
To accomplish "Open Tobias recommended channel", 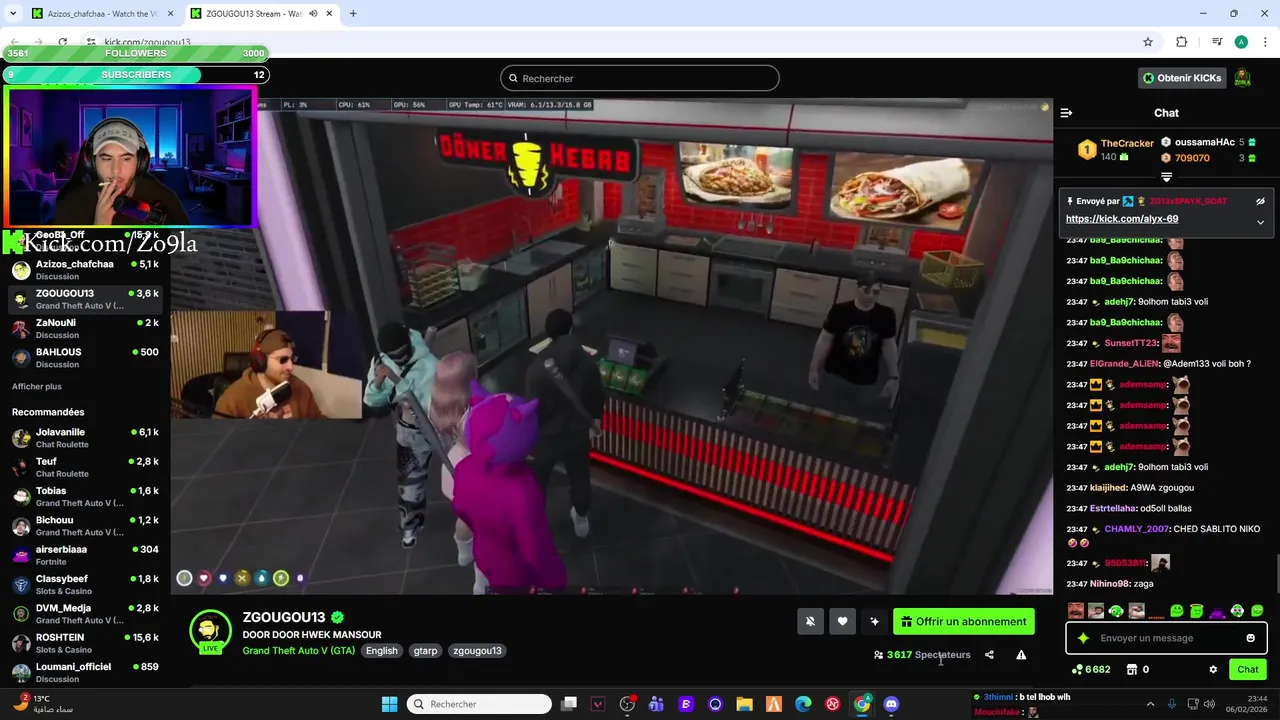I will click(85, 496).
